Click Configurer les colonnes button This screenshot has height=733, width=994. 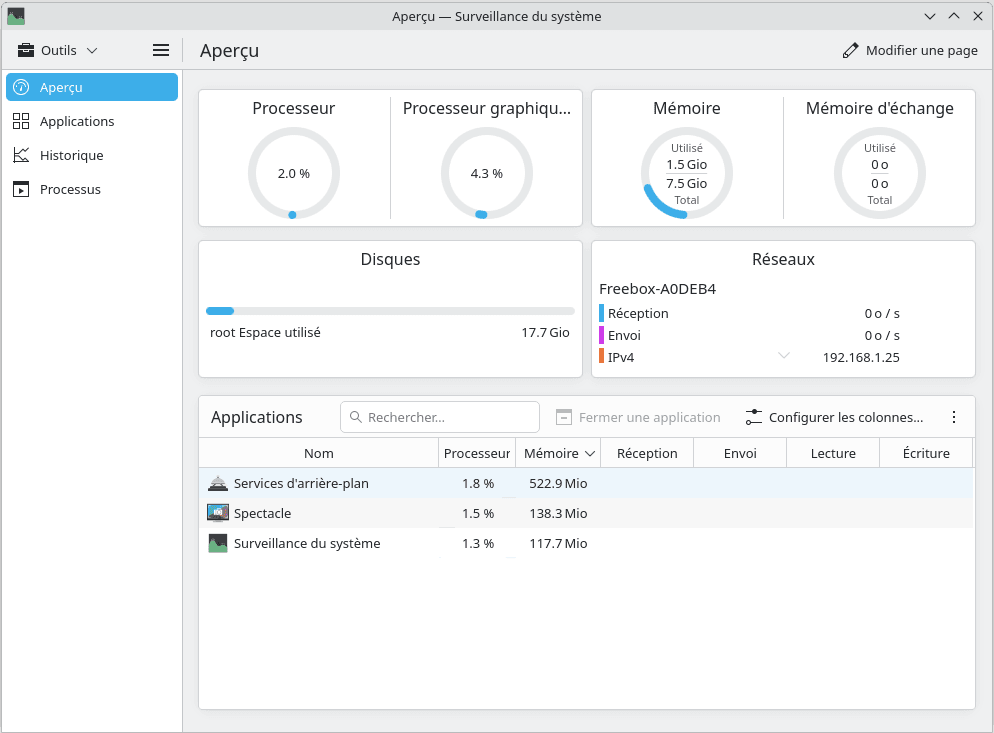834,417
